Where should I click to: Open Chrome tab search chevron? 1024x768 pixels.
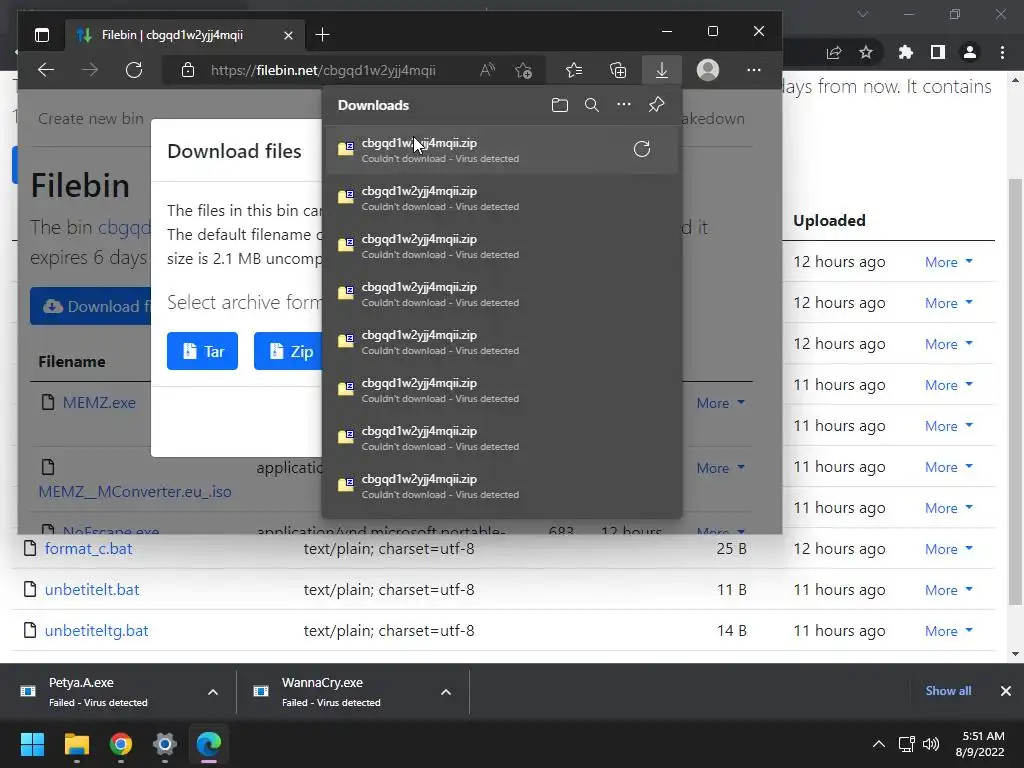[x=863, y=14]
